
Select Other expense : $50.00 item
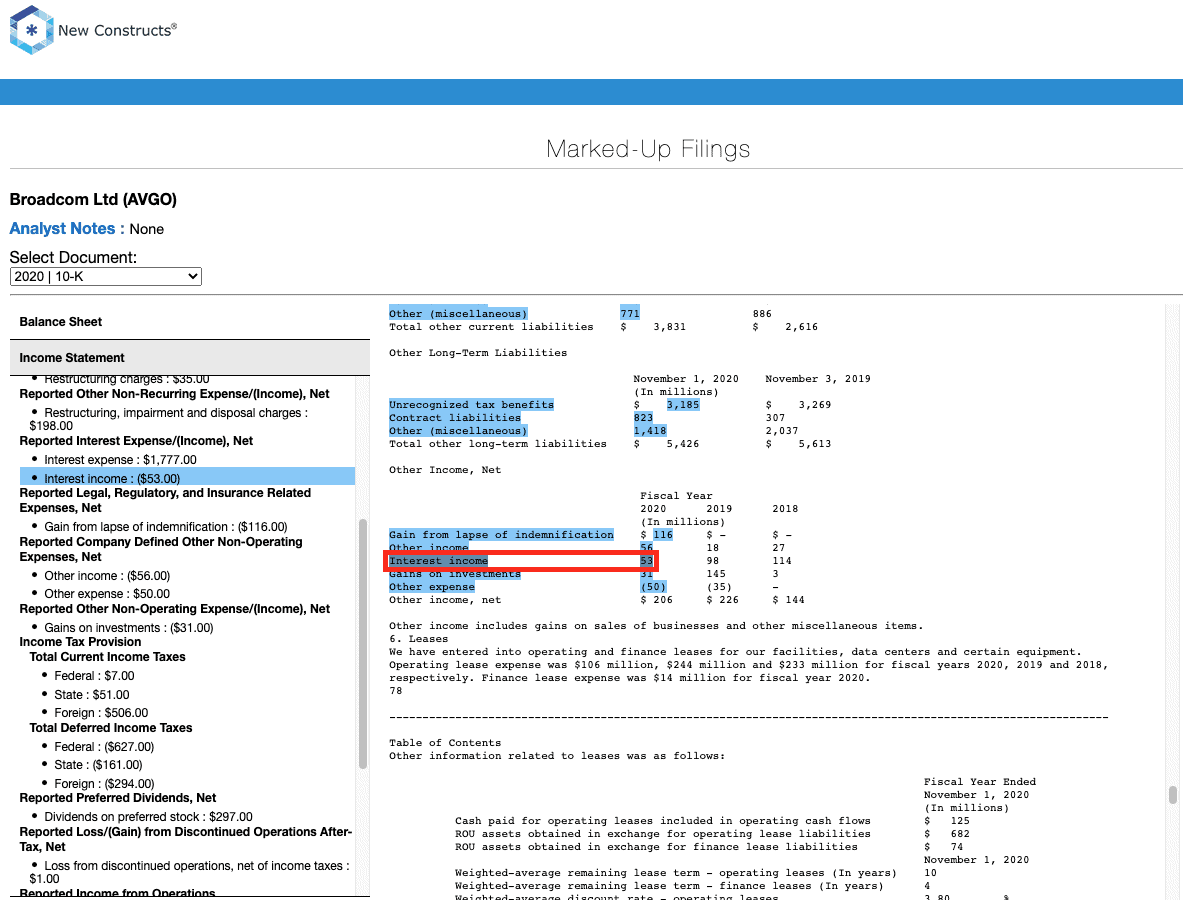tap(106, 594)
